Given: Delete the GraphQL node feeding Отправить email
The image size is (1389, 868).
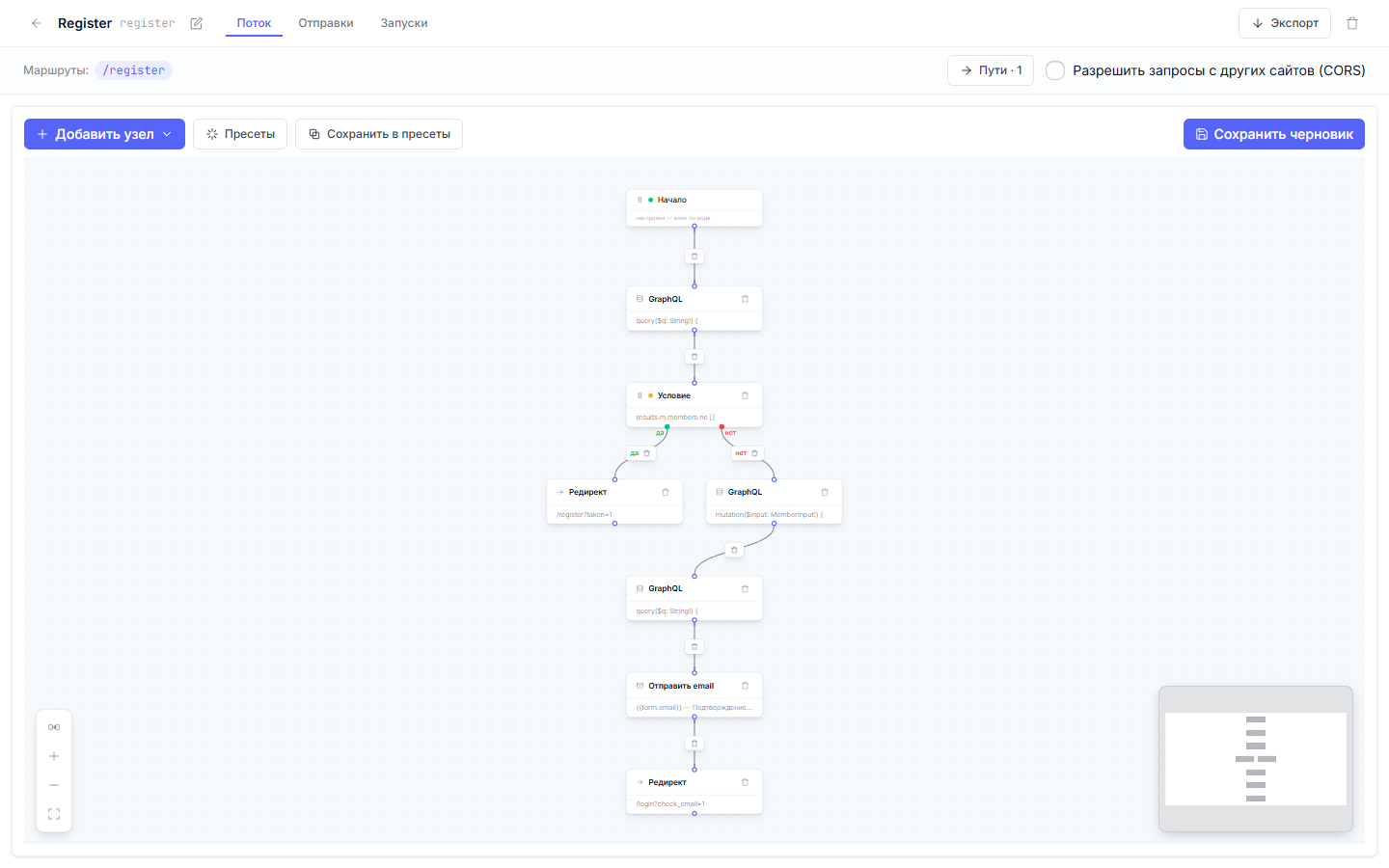Looking at the screenshot, I should click(745, 588).
